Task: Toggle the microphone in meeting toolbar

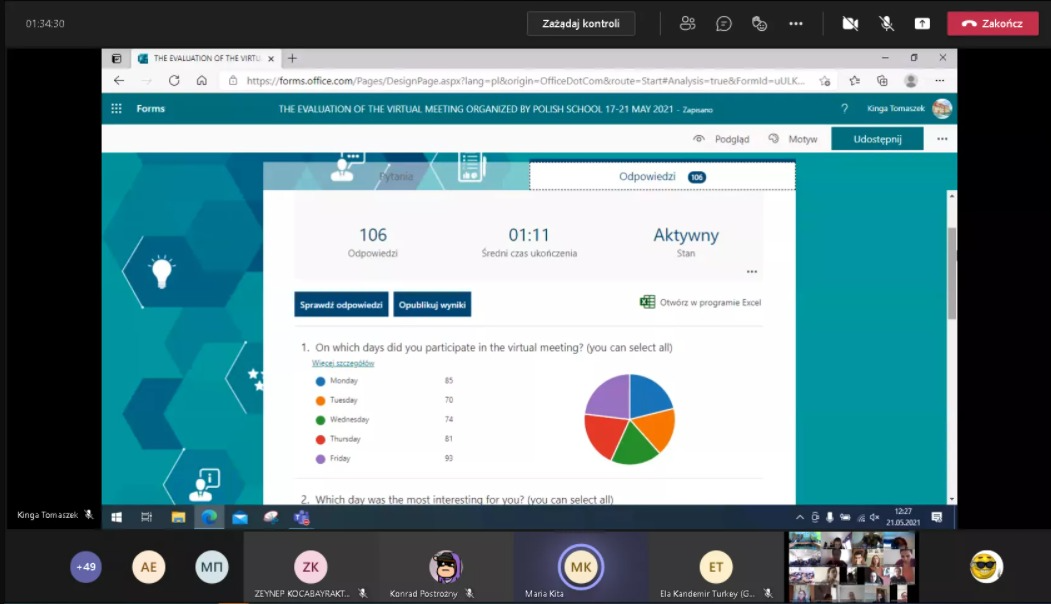Action: [886, 24]
